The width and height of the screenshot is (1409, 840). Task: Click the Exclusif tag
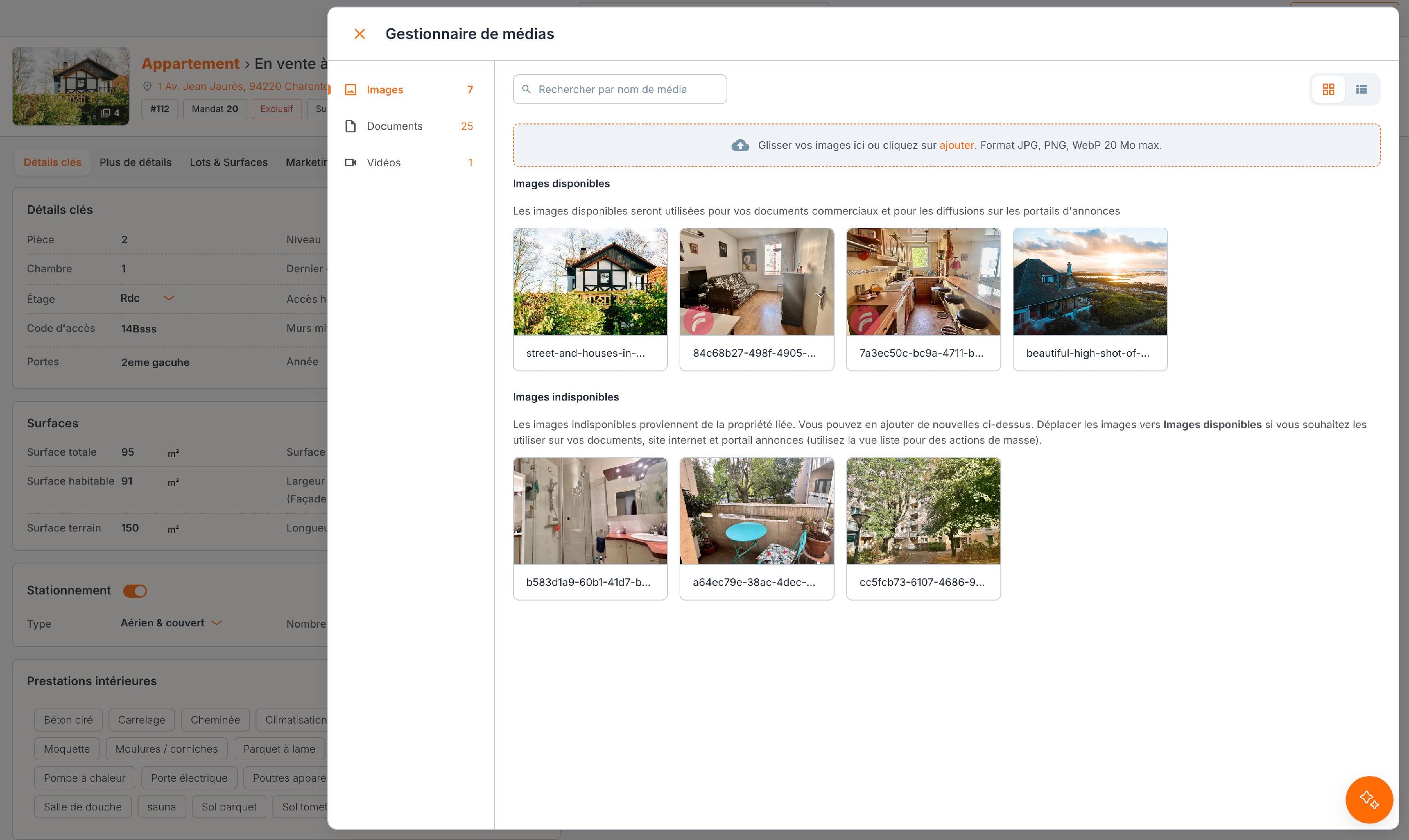click(x=276, y=108)
